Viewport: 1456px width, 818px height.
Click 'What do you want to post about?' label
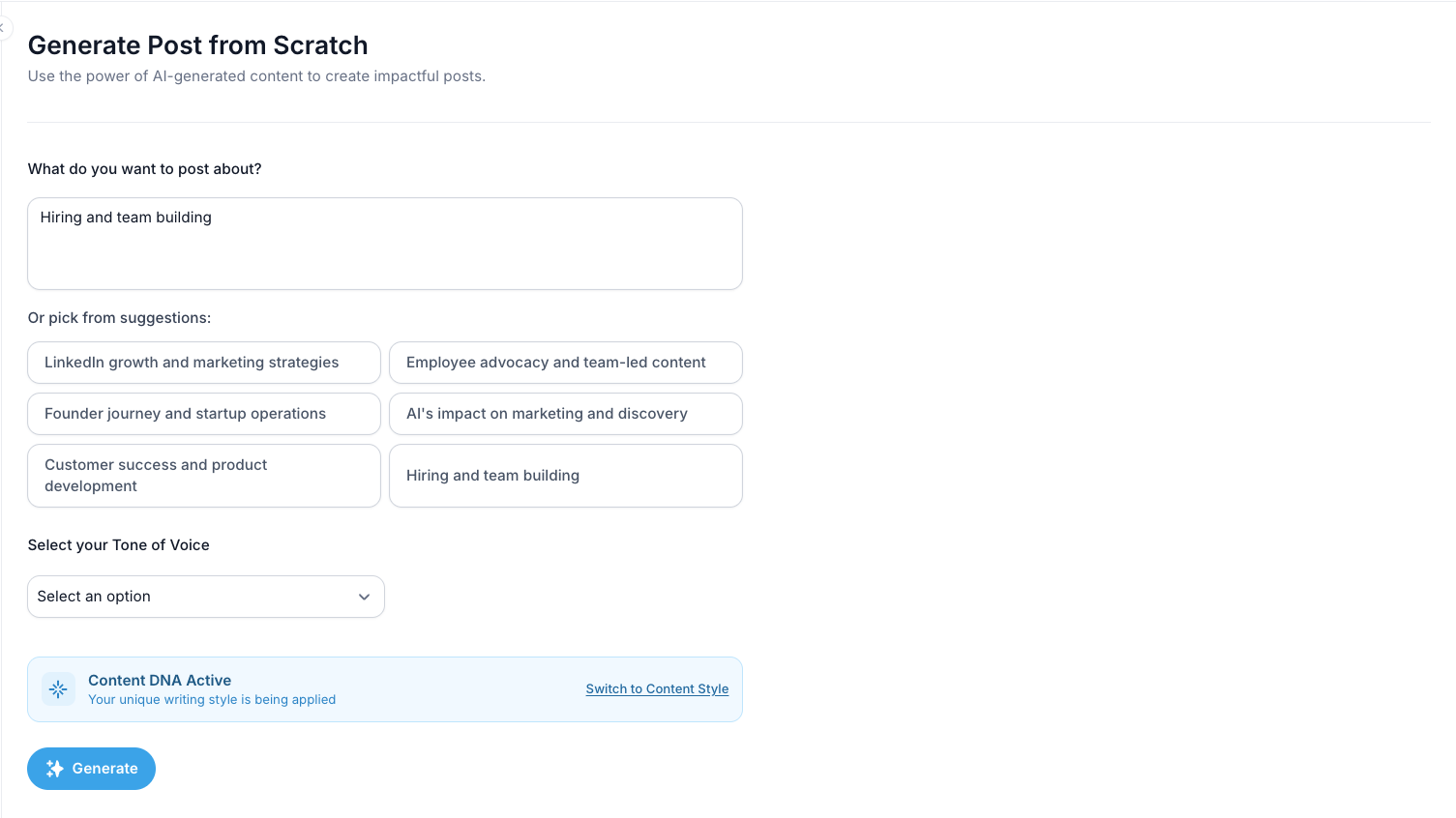(x=144, y=169)
